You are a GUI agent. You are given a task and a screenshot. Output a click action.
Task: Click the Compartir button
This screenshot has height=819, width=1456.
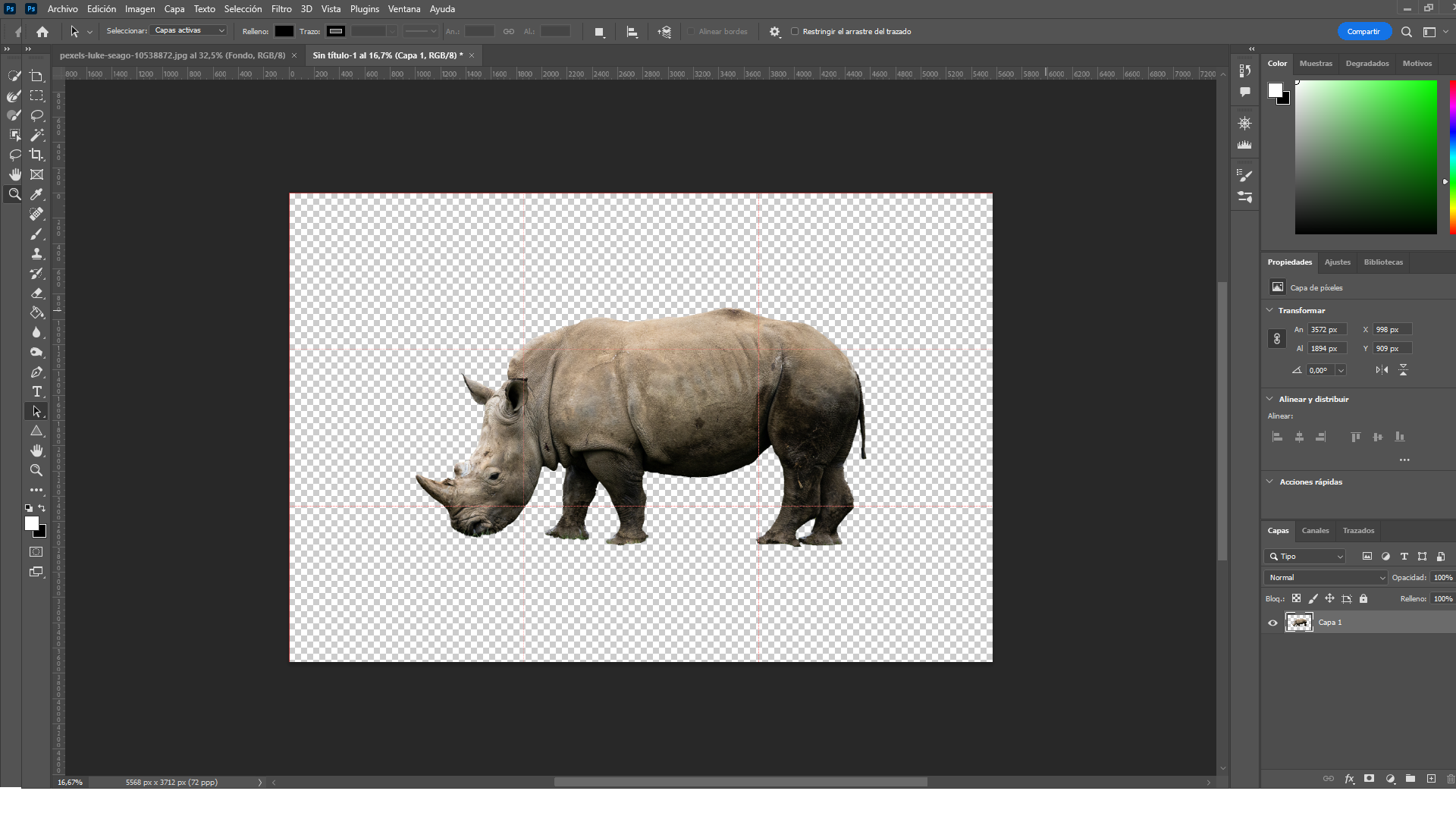point(1363,32)
